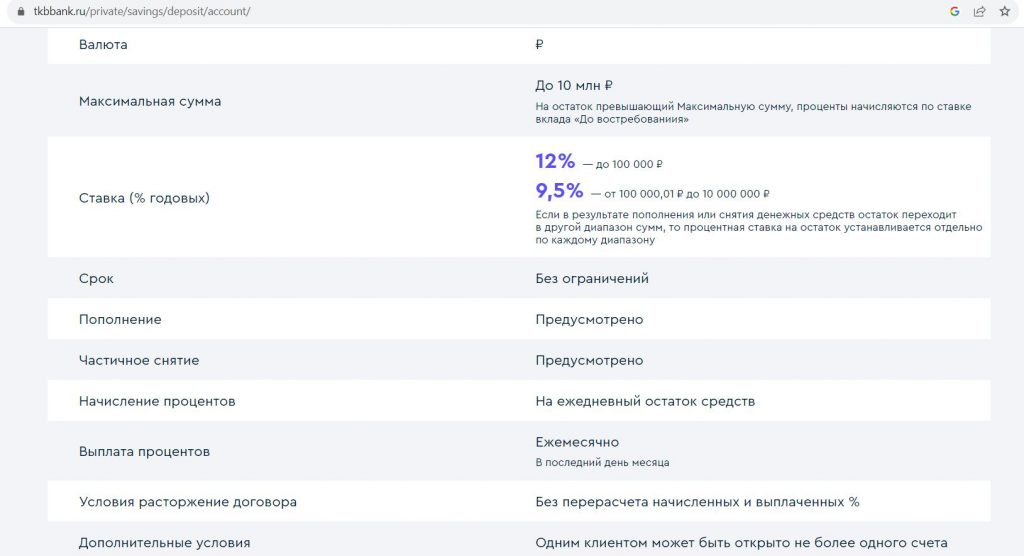1024x556 pixels.
Task: Click the Пополнение row label
Action: [120, 319]
